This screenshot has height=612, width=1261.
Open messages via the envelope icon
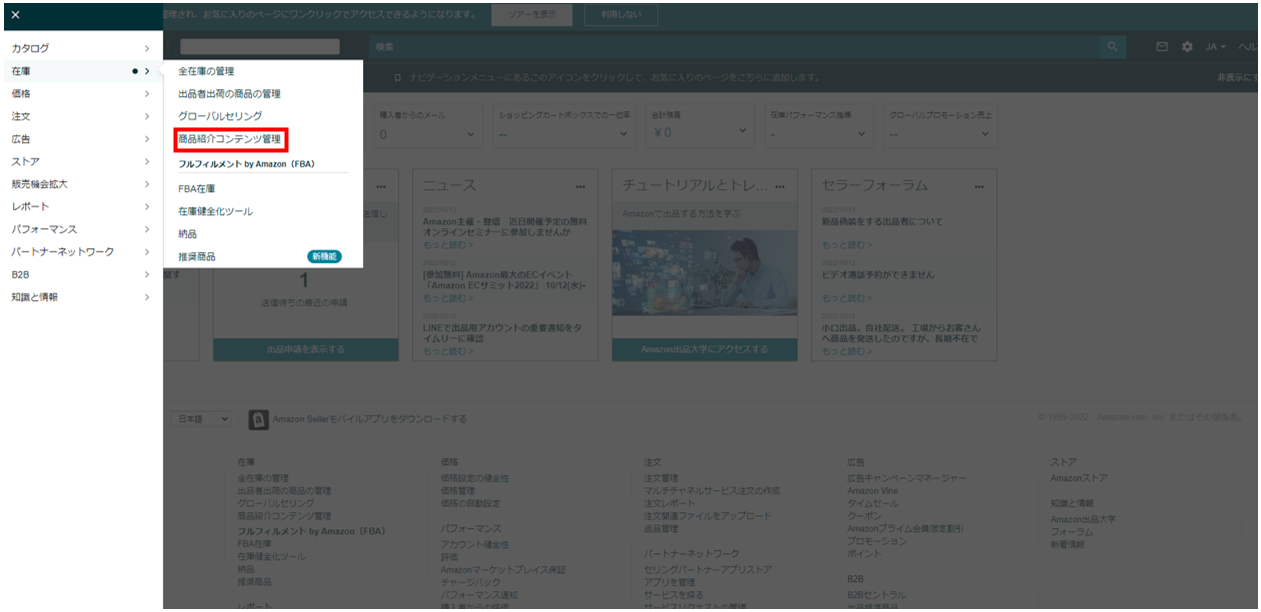pos(1162,47)
